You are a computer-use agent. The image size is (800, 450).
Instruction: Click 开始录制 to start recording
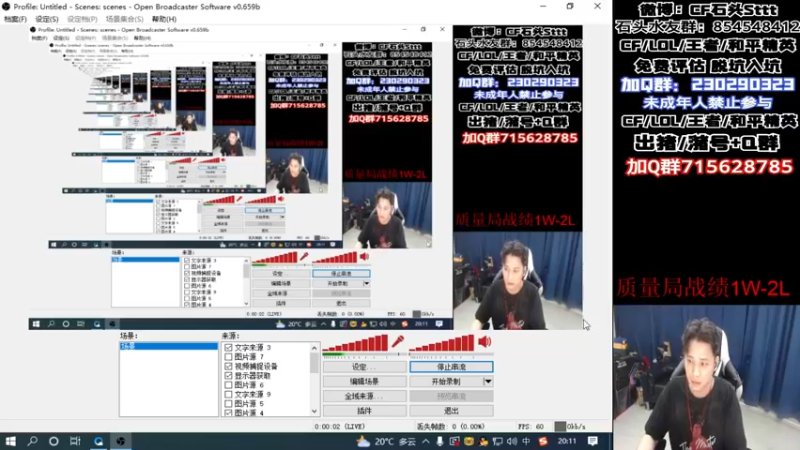point(446,382)
